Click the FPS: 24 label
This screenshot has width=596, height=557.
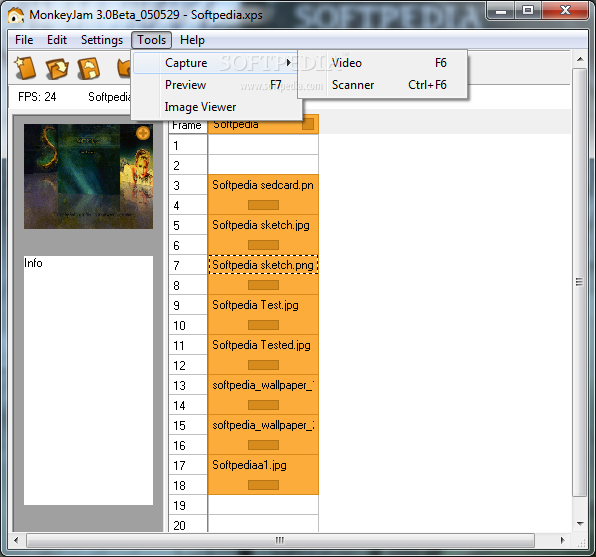click(x=37, y=97)
